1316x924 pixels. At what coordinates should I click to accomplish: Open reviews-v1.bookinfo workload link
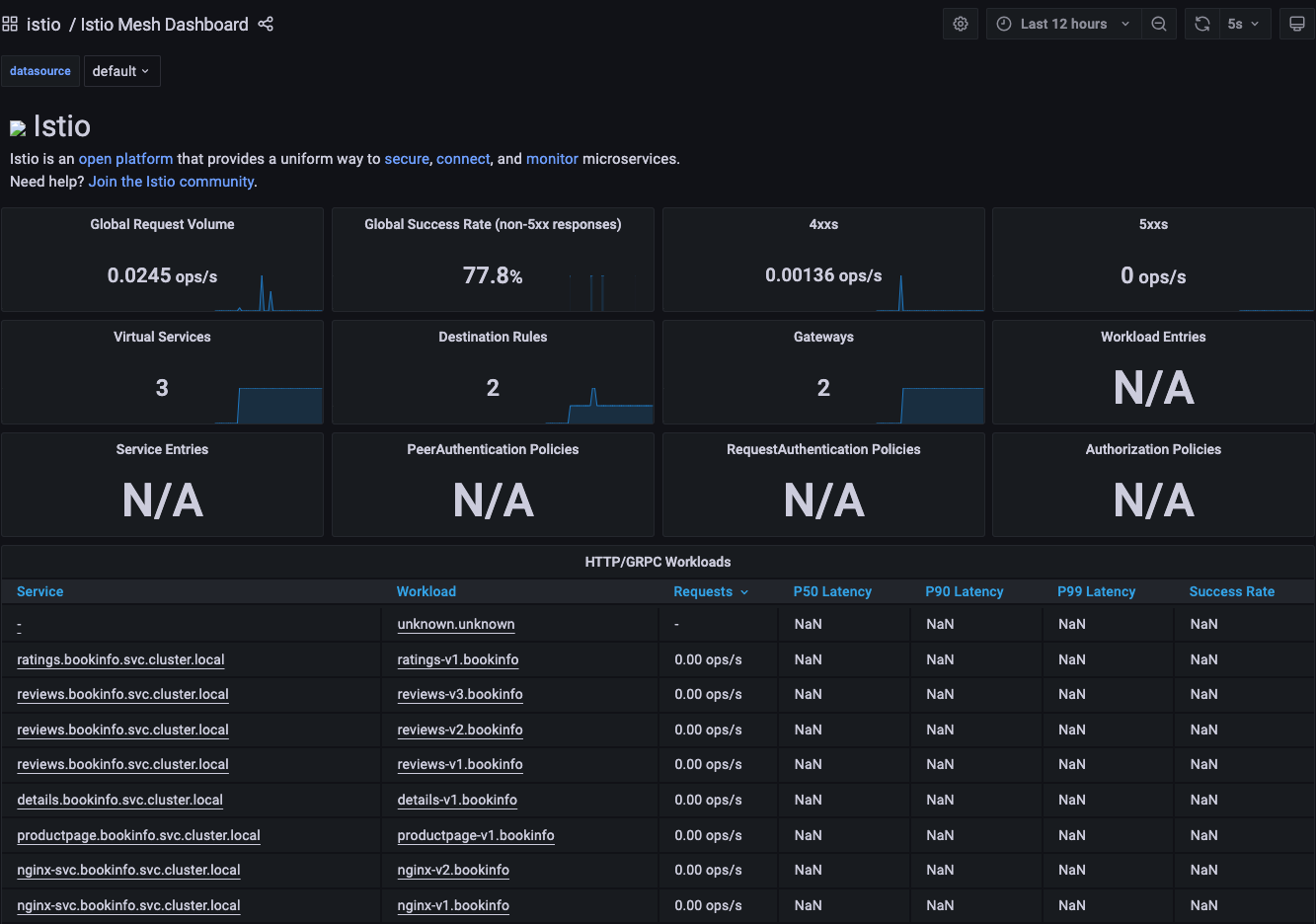460,764
